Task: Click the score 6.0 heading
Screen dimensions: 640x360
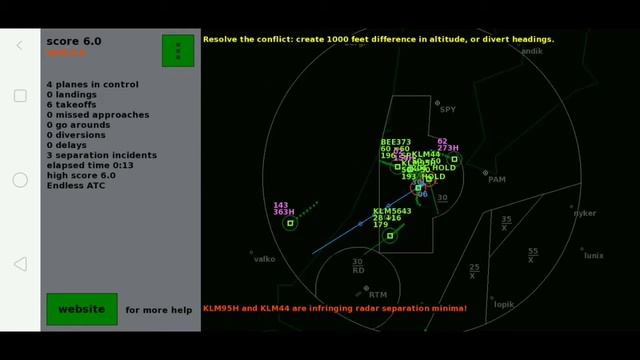Action: click(x=74, y=41)
